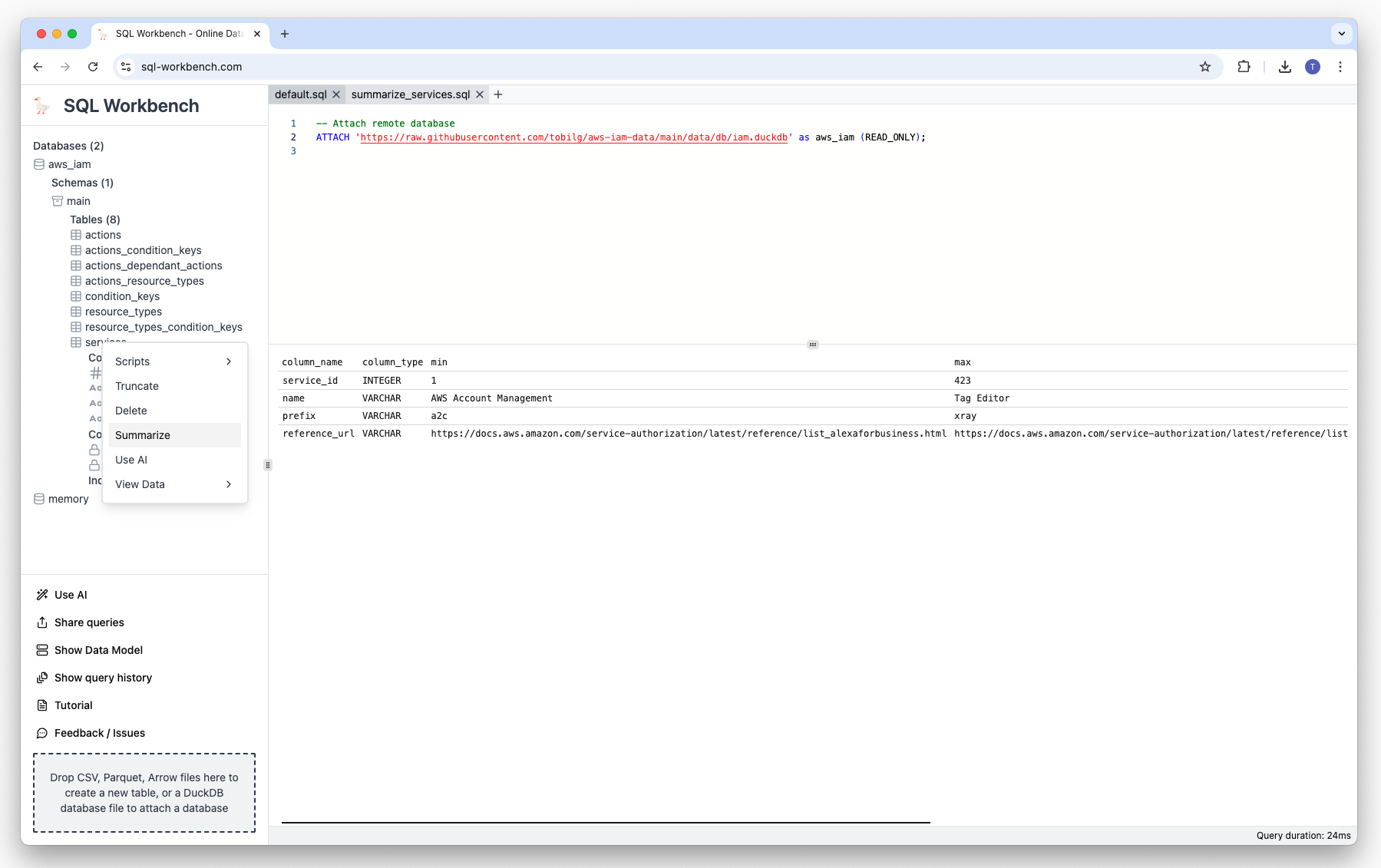Click the actions table icon
The image size is (1381, 868).
tap(75, 235)
